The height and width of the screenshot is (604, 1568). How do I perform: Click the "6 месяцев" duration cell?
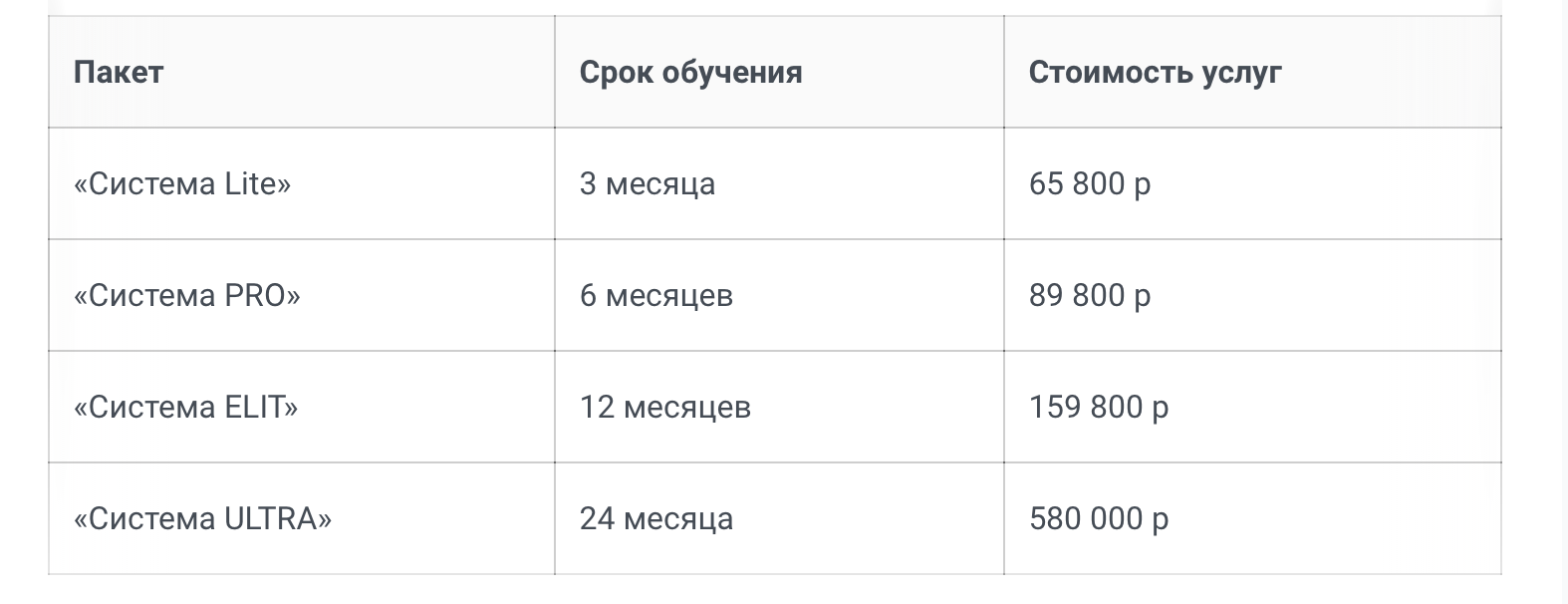click(656, 296)
